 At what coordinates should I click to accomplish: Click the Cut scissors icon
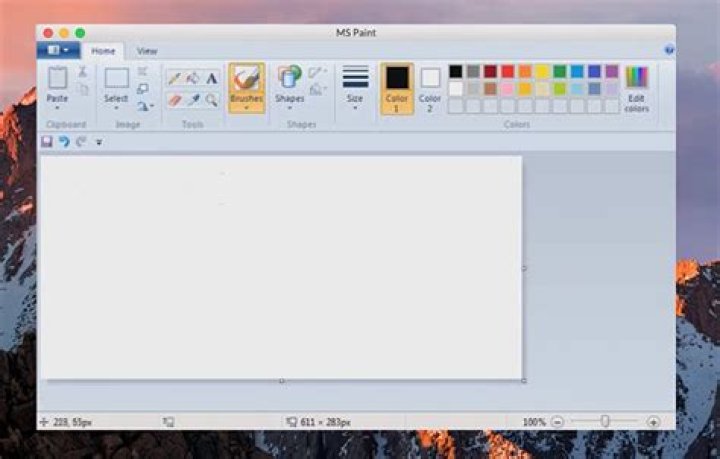click(82, 71)
